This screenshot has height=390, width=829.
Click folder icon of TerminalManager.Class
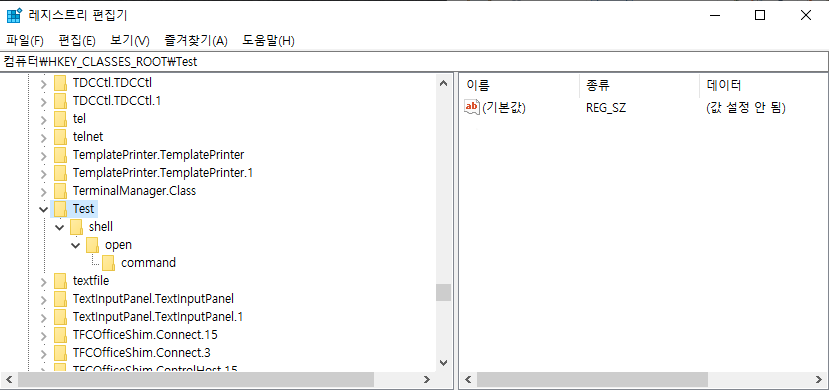click(x=61, y=191)
